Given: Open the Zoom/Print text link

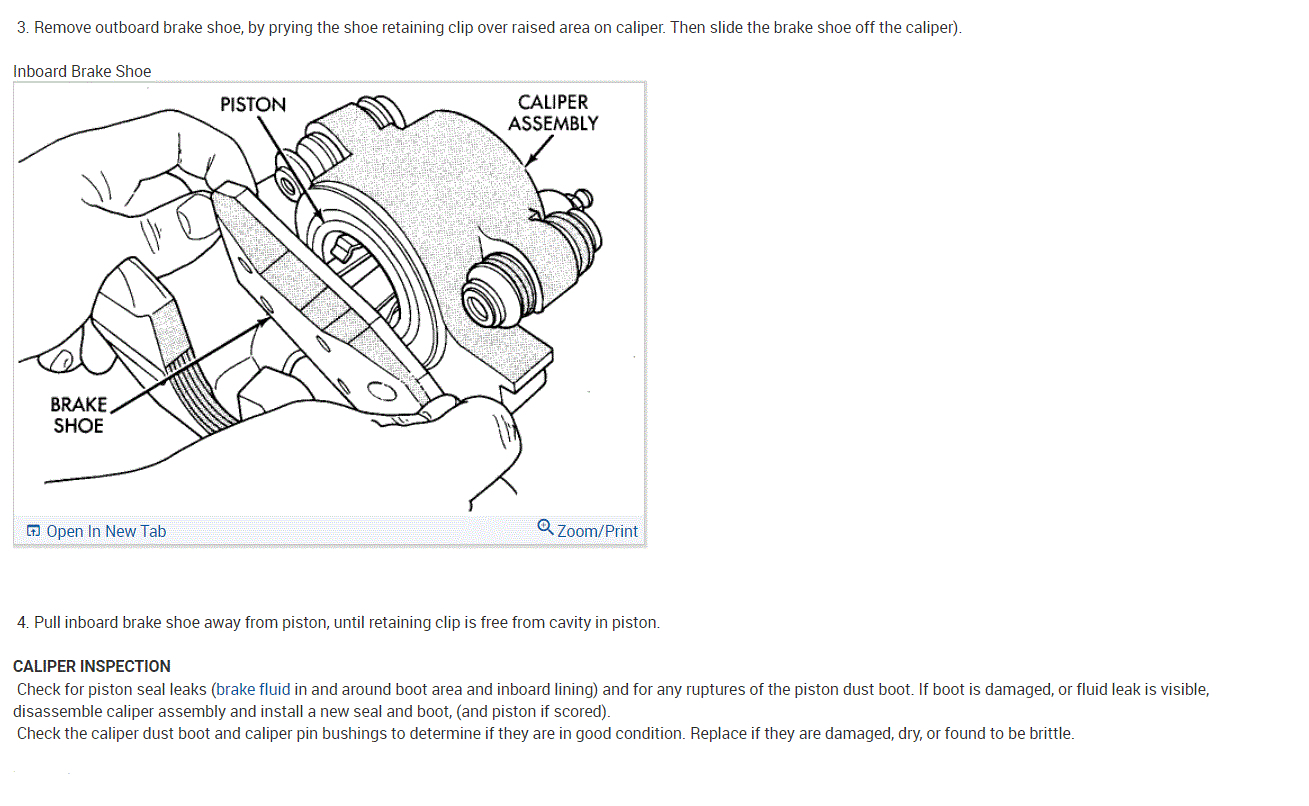Looking at the screenshot, I should click(x=597, y=531).
